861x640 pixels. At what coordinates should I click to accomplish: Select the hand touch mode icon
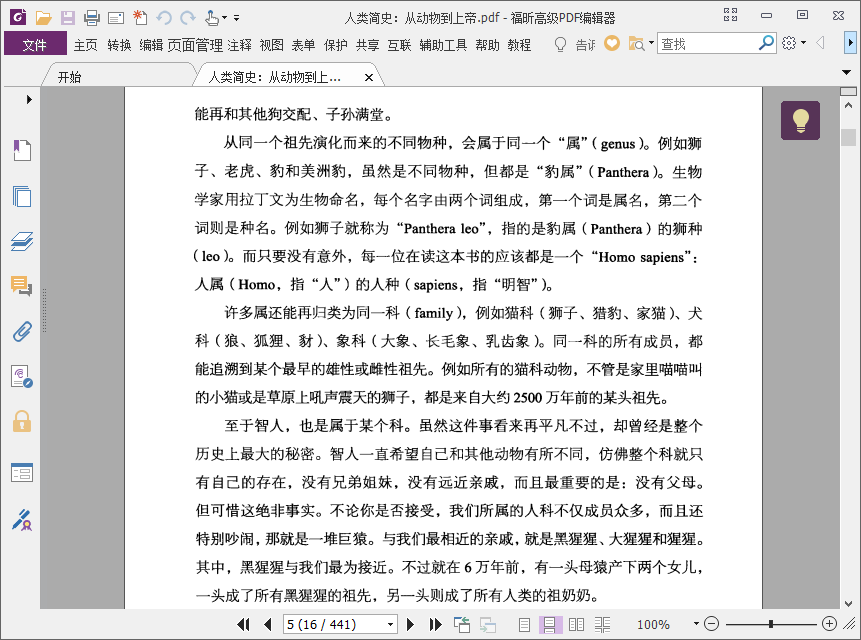pos(212,18)
